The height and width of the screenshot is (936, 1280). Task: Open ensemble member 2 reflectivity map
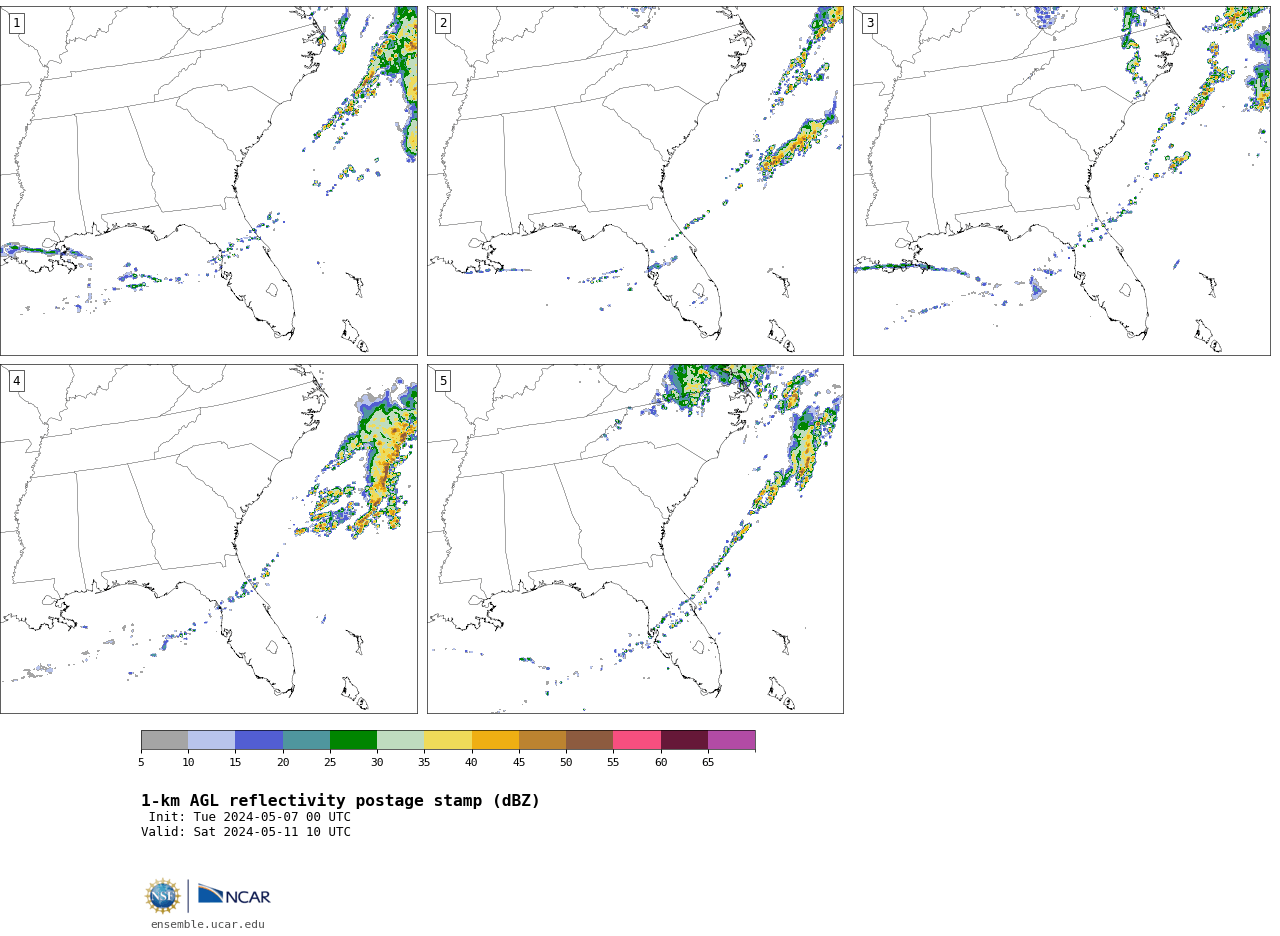click(635, 181)
